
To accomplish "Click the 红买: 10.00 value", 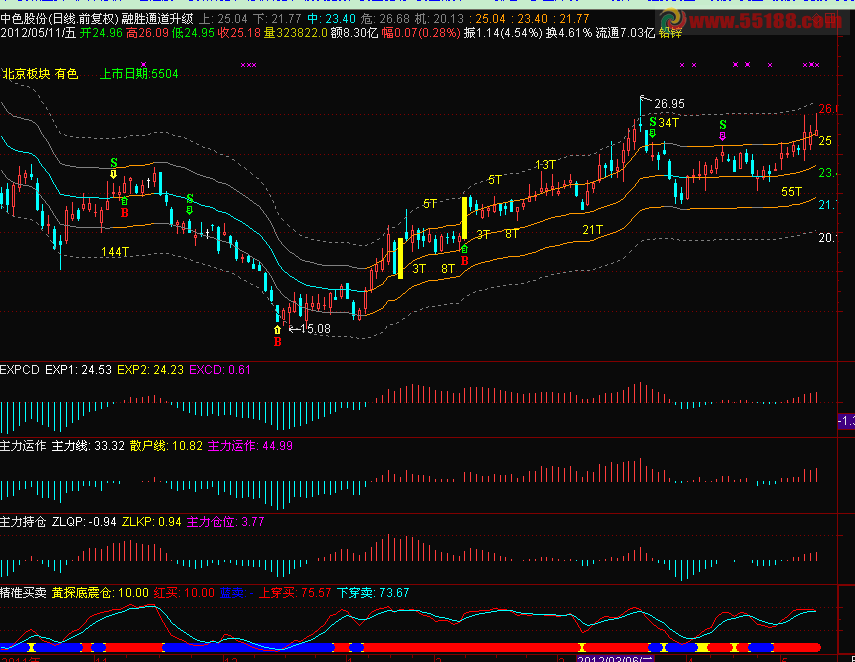I will (x=184, y=593).
